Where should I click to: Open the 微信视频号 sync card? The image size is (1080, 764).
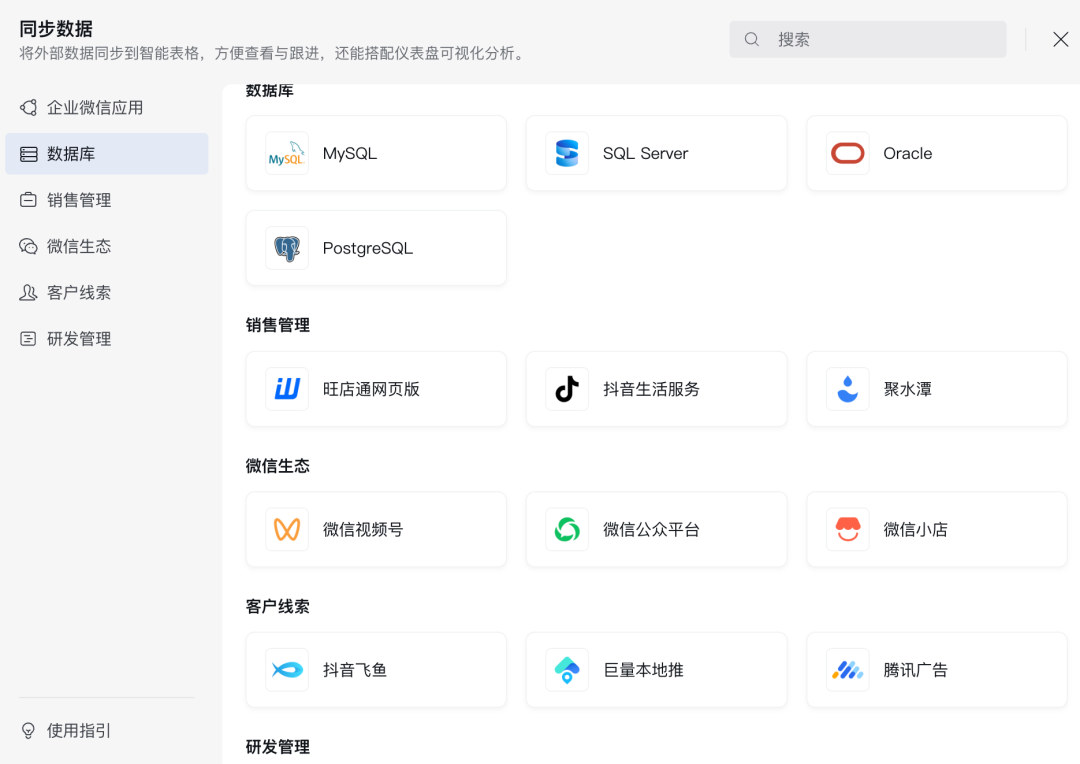coord(376,529)
